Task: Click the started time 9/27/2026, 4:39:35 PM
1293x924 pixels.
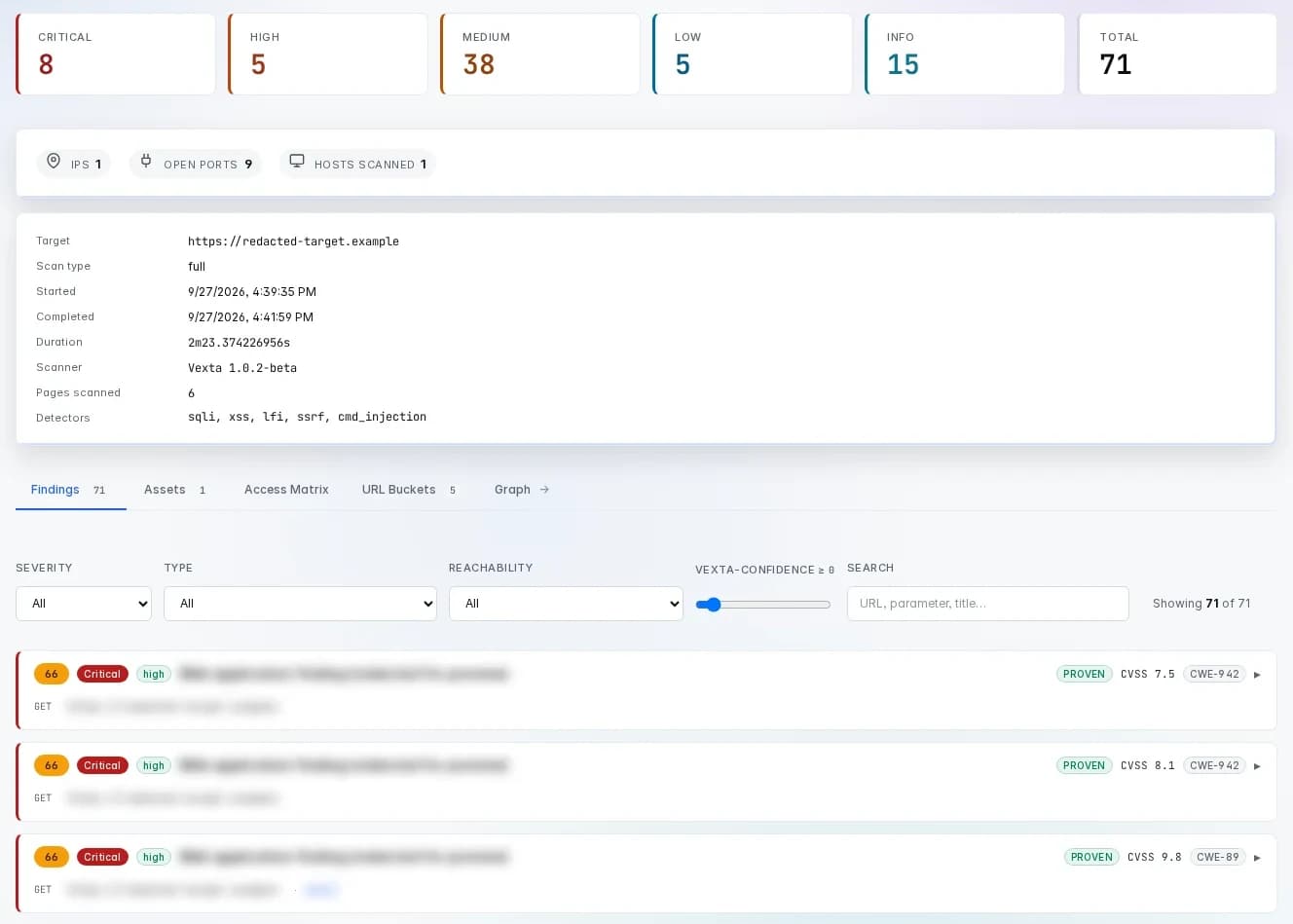Action: click(x=252, y=292)
